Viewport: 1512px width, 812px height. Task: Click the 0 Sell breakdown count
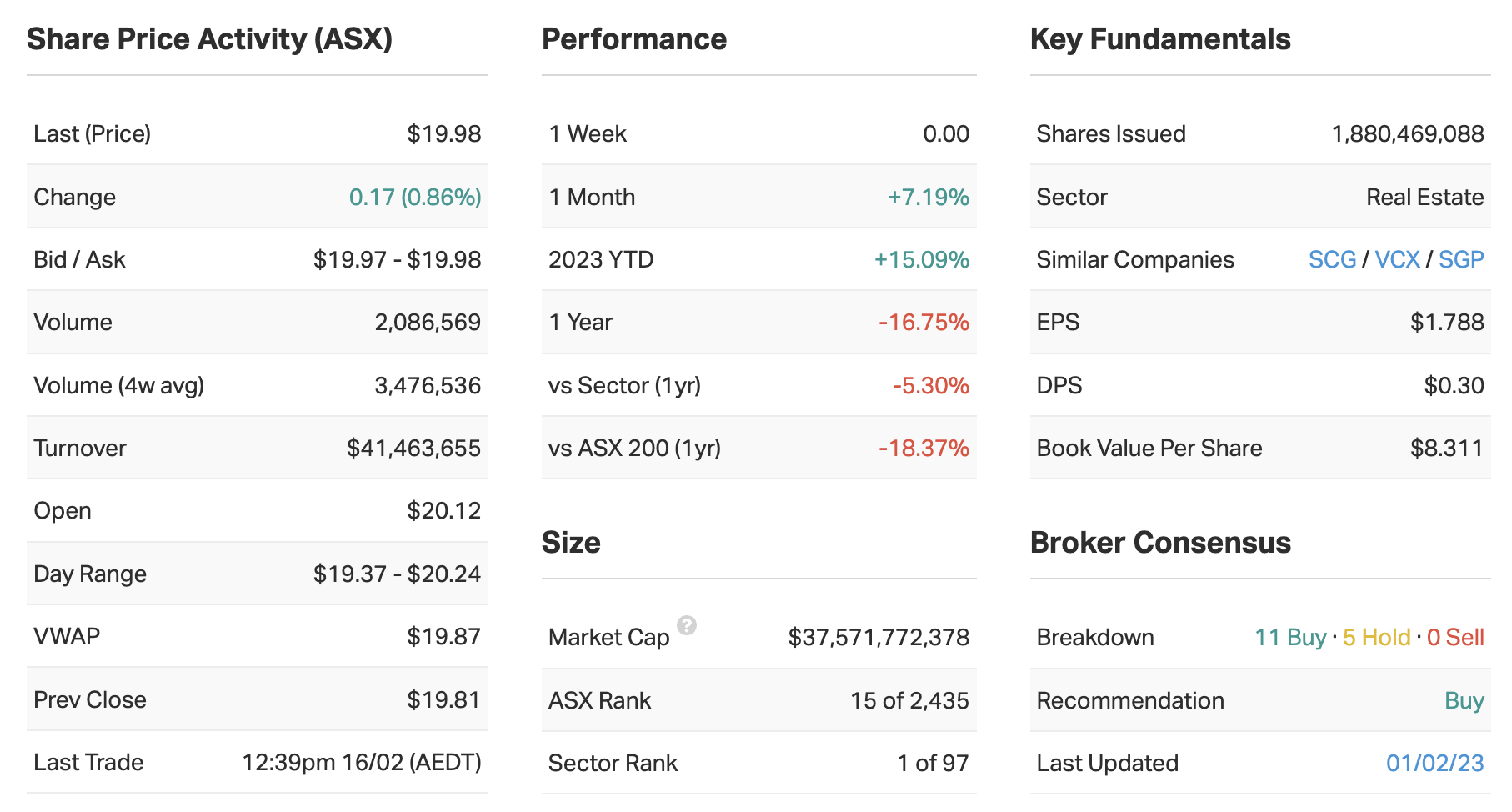(x=1455, y=638)
